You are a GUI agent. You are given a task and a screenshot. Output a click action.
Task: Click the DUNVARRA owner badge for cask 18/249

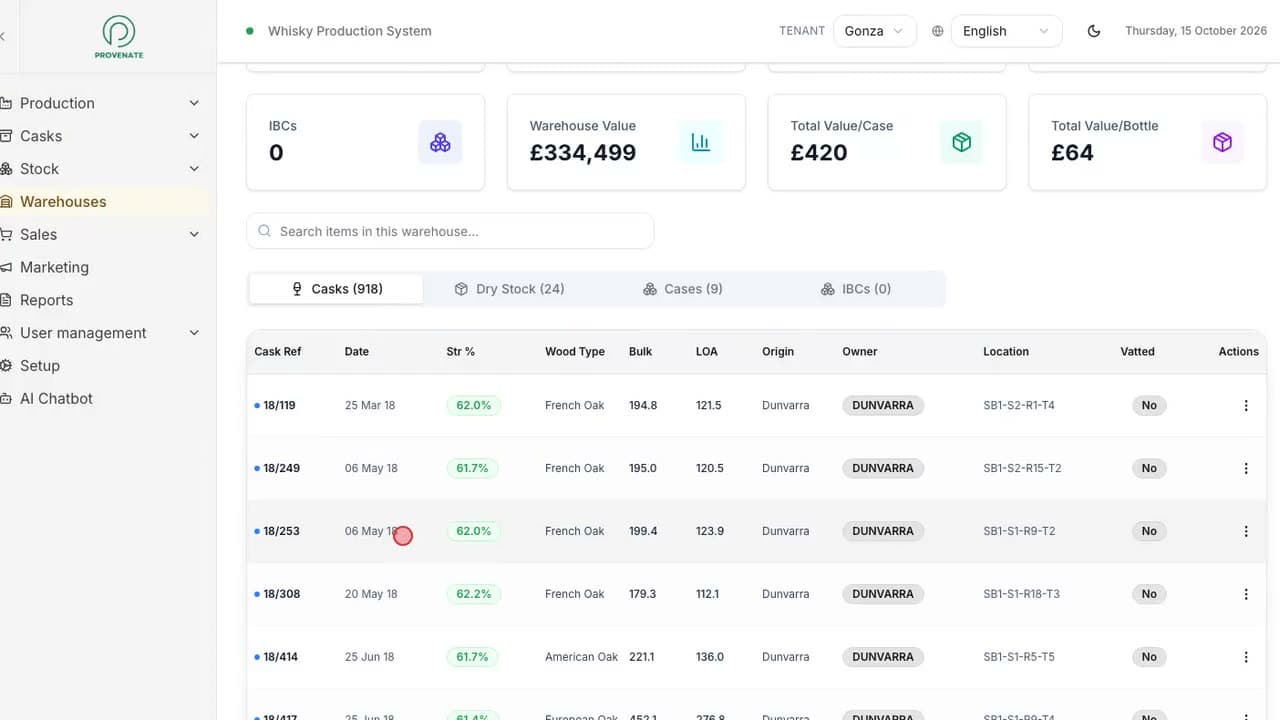coord(883,468)
